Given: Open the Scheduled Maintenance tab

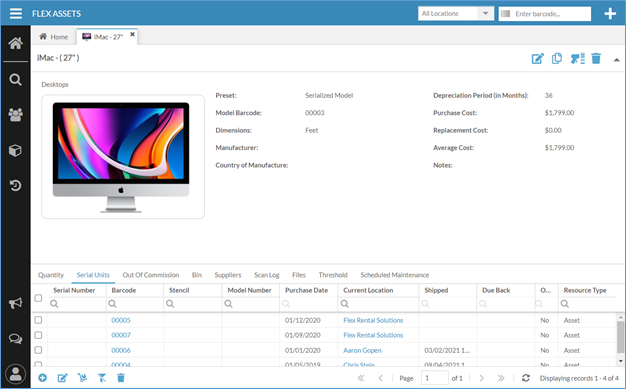Looking at the screenshot, I should [394, 275].
